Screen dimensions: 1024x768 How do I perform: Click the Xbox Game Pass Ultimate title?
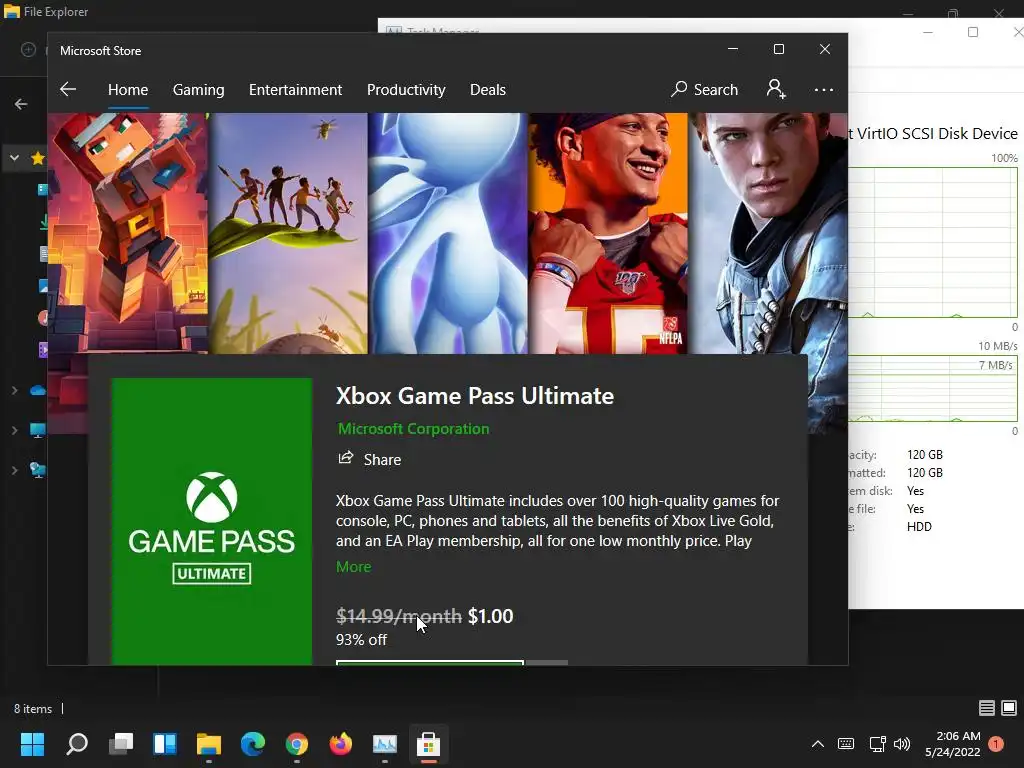[475, 396]
